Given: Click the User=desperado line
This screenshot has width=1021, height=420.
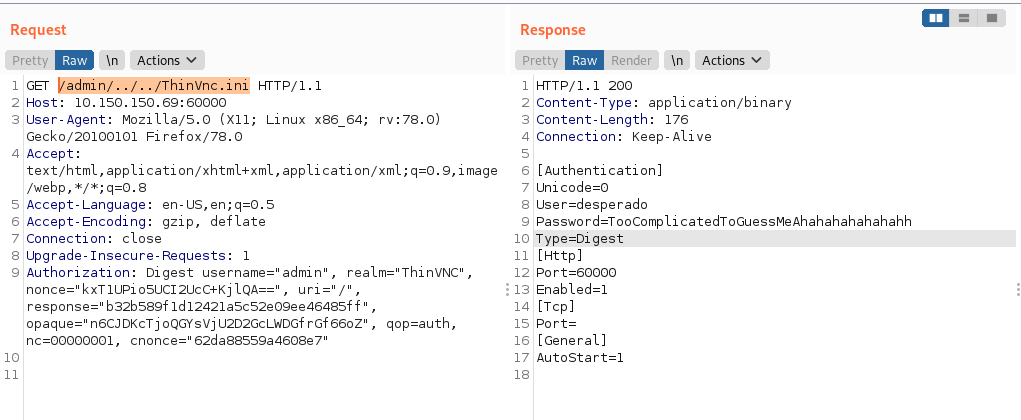Looking at the screenshot, I should 592,204.
